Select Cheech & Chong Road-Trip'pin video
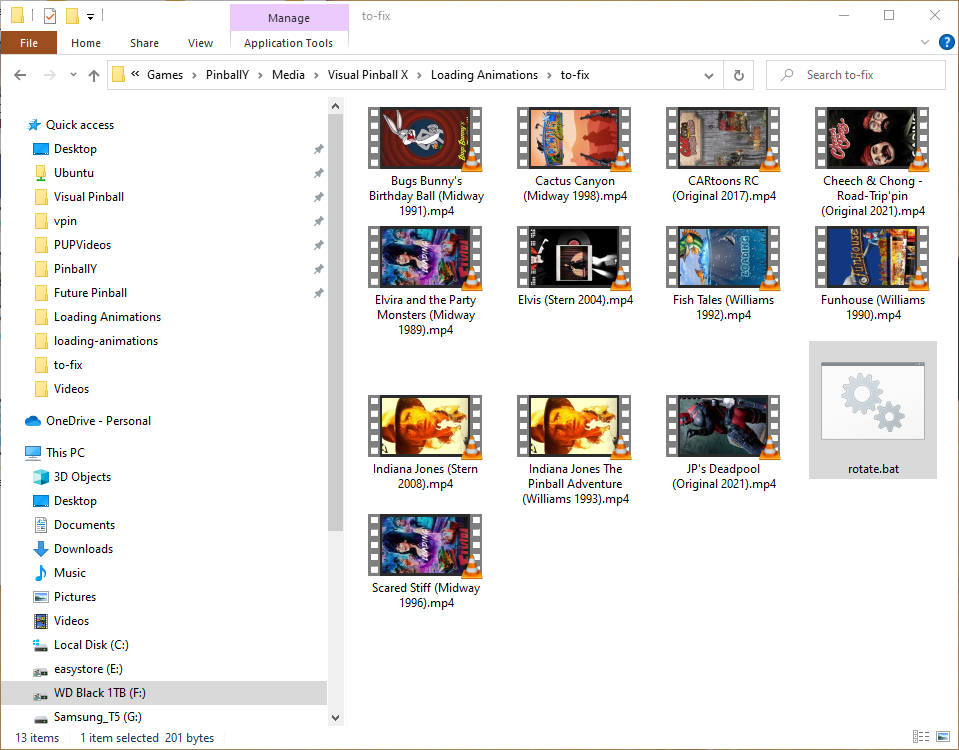 [873, 162]
